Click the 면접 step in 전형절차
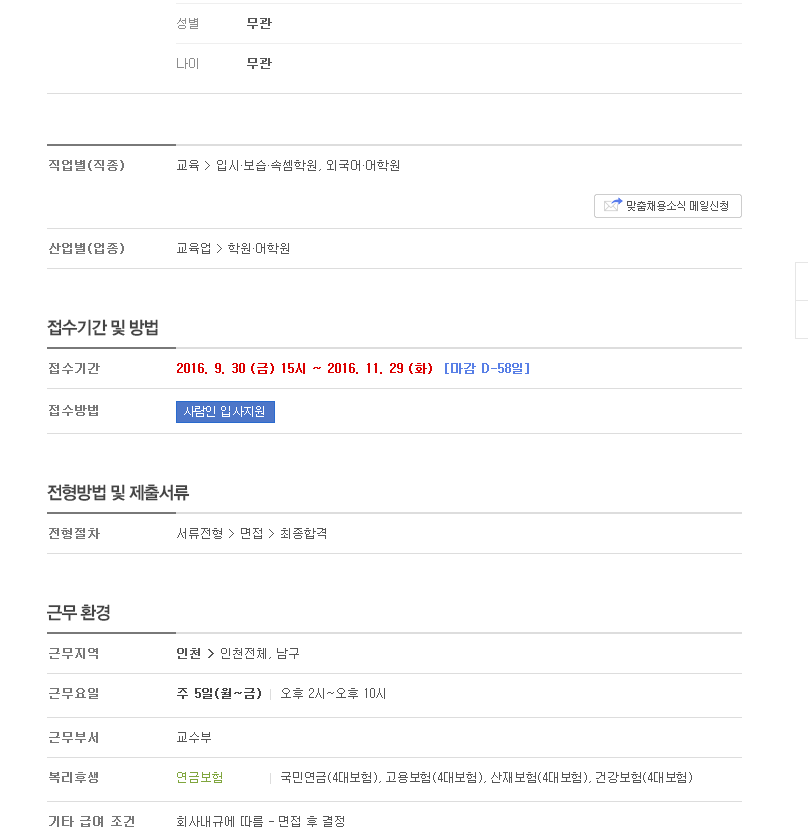Image resolution: width=808 pixels, height=837 pixels. (251, 533)
